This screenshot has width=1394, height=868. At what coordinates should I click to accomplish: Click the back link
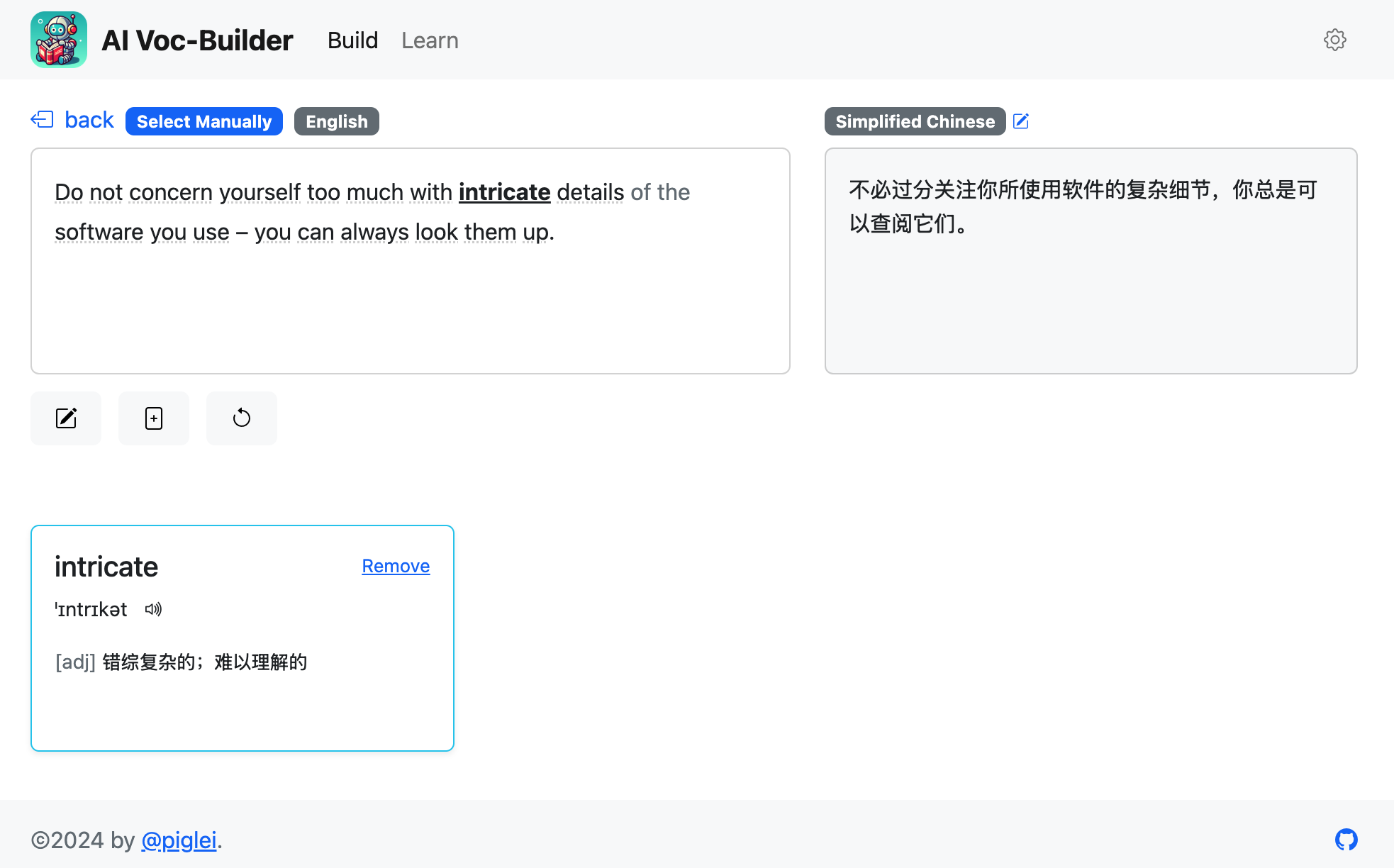pyautogui.click(x=89, y=119)
